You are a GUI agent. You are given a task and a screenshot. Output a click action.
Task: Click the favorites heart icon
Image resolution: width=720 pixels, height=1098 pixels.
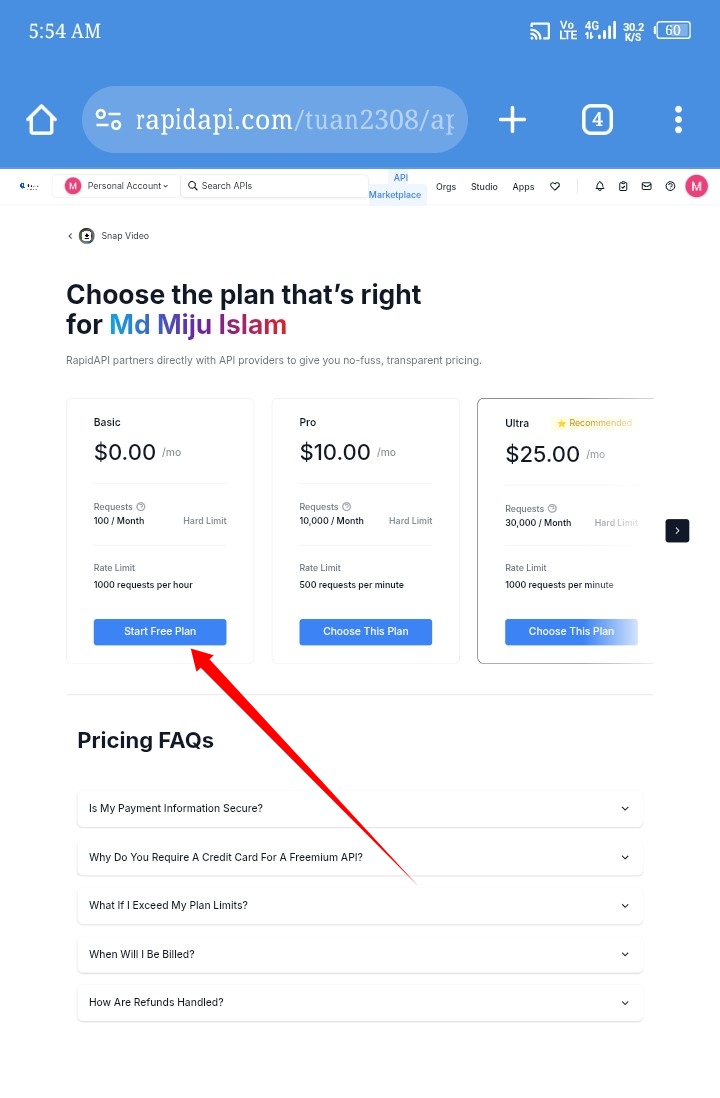pyautogui.click(x=555, y=186)
